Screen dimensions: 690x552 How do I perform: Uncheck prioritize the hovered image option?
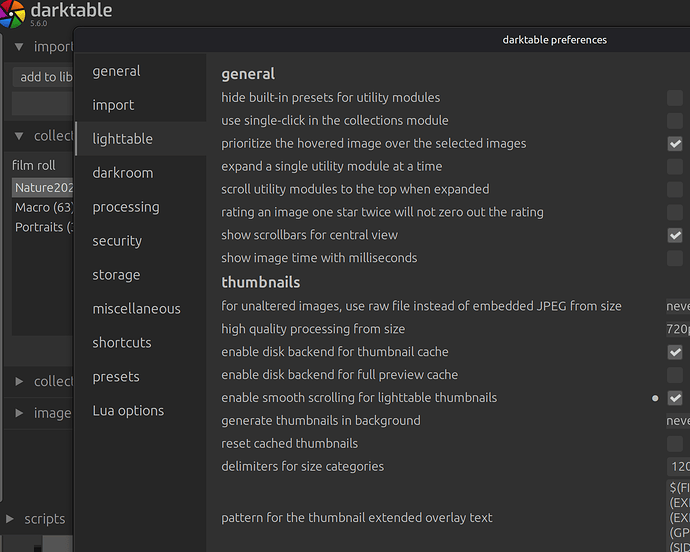(675, 144)
